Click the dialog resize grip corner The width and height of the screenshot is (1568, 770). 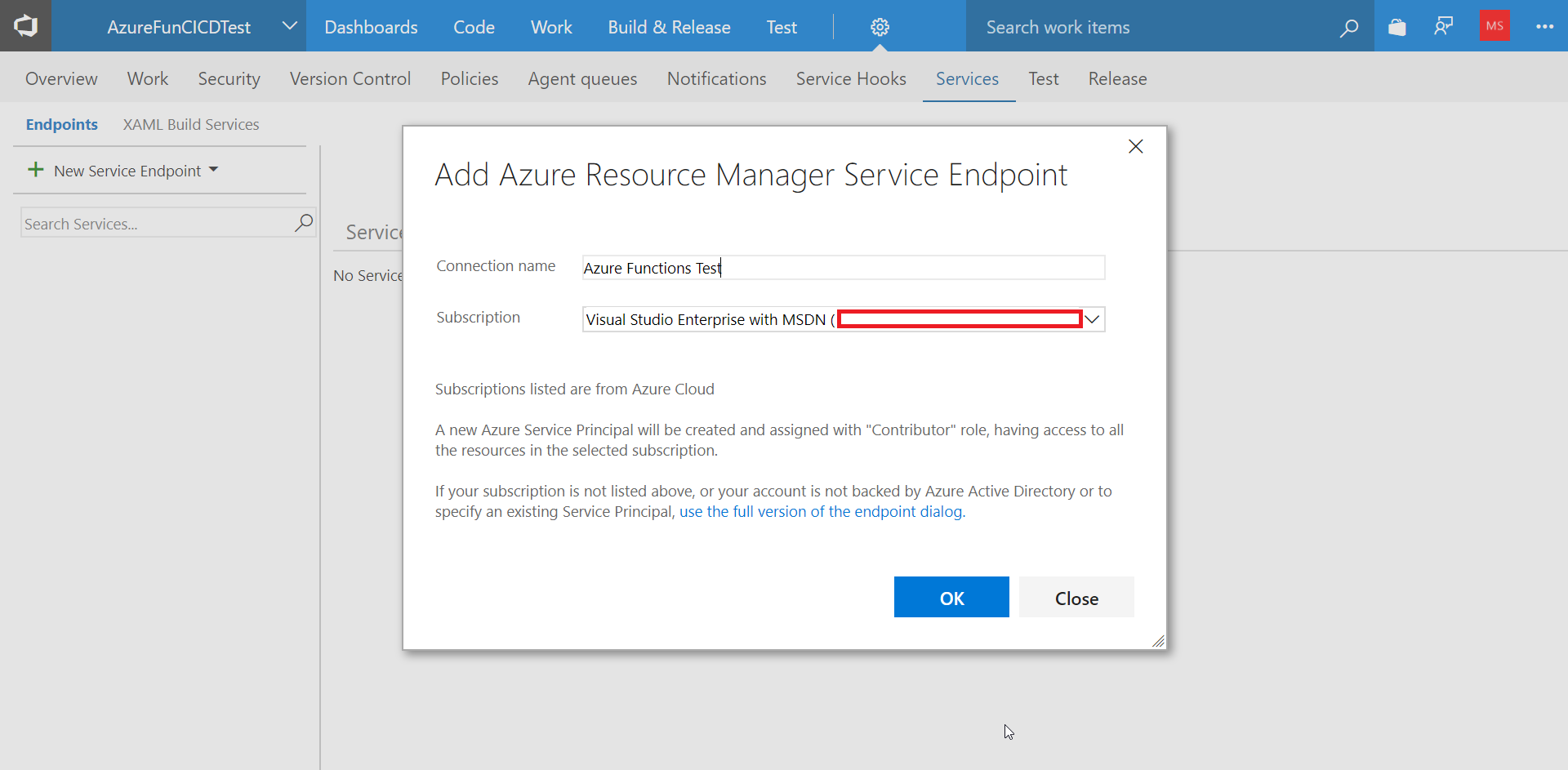click(x=1158, y=641)
